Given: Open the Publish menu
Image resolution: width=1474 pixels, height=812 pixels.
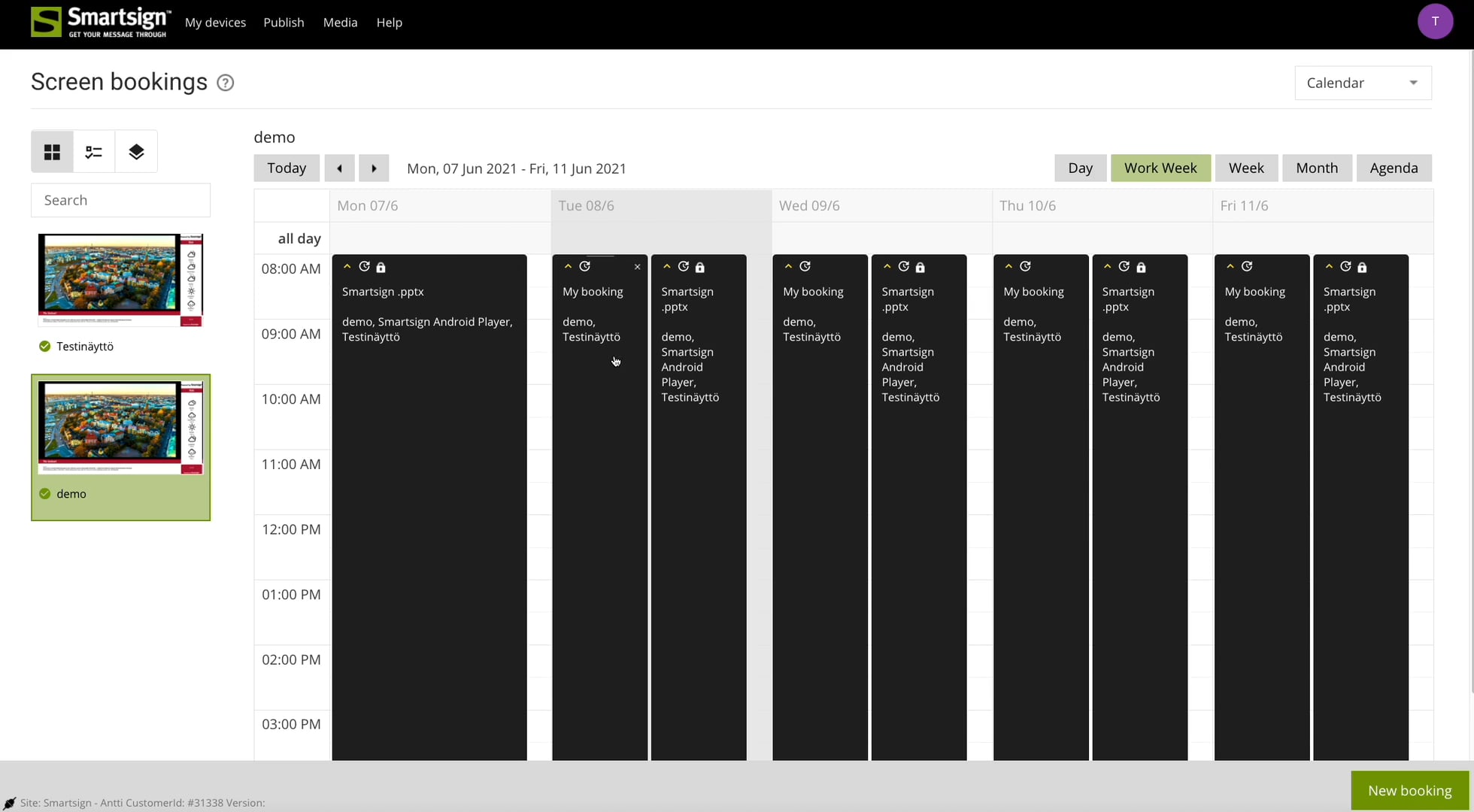Looking at the screenshot, I should 284,23.
